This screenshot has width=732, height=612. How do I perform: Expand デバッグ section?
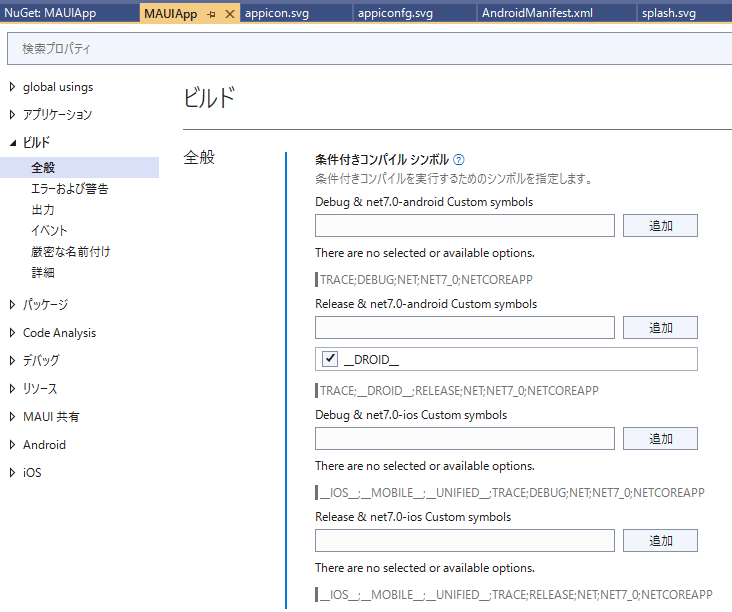[12, 360]
